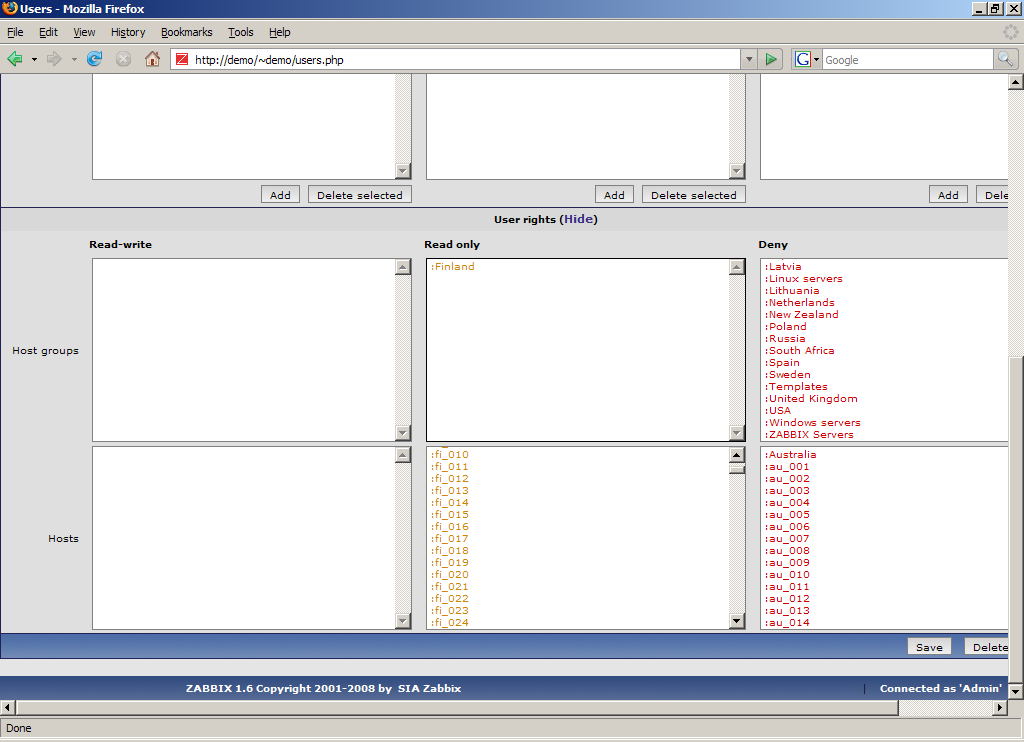The height and width of the screenshot is (742, 1024).
Task: Expand the address bar URL history dropdown
Action: [x=749, y=59]
